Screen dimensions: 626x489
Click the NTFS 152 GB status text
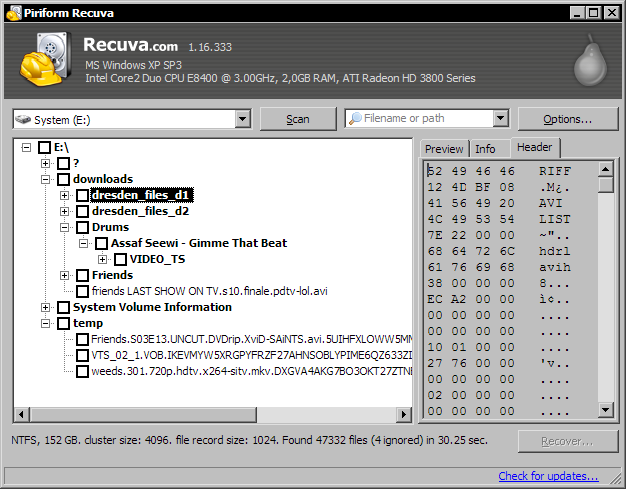click(x=249, y=440)
